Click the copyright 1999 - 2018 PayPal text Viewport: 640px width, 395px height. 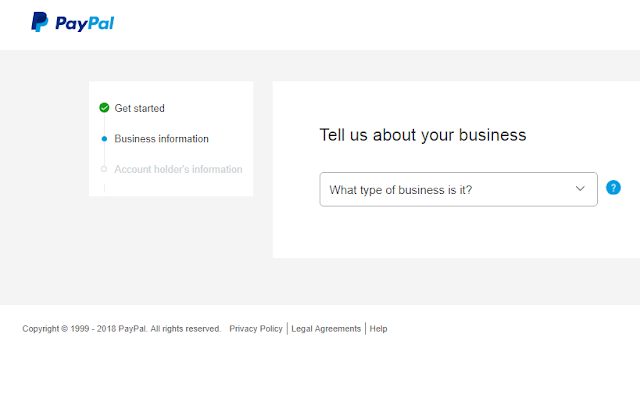point(122,329)
